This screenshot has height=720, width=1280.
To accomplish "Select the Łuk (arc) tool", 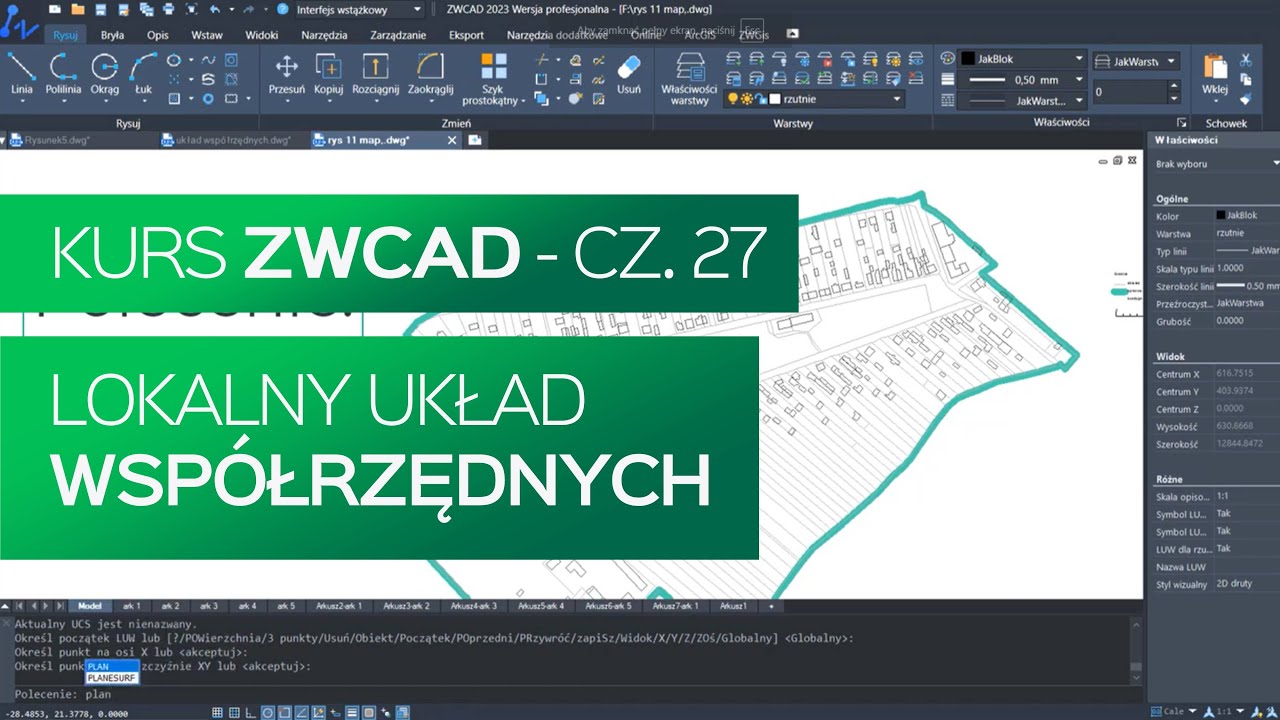I will click(x=143, y=73).
